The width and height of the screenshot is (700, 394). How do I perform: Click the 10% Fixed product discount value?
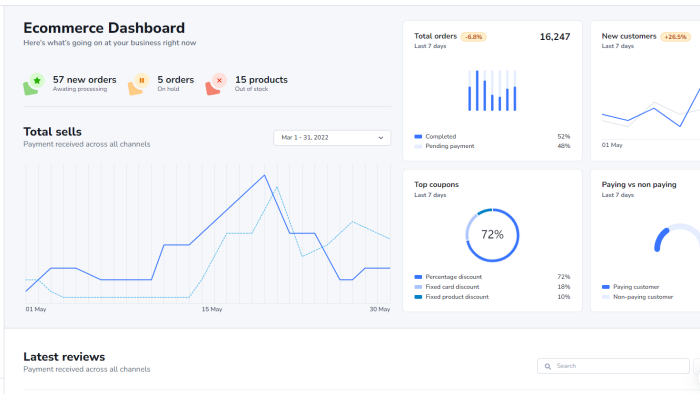tap(564, 297)
